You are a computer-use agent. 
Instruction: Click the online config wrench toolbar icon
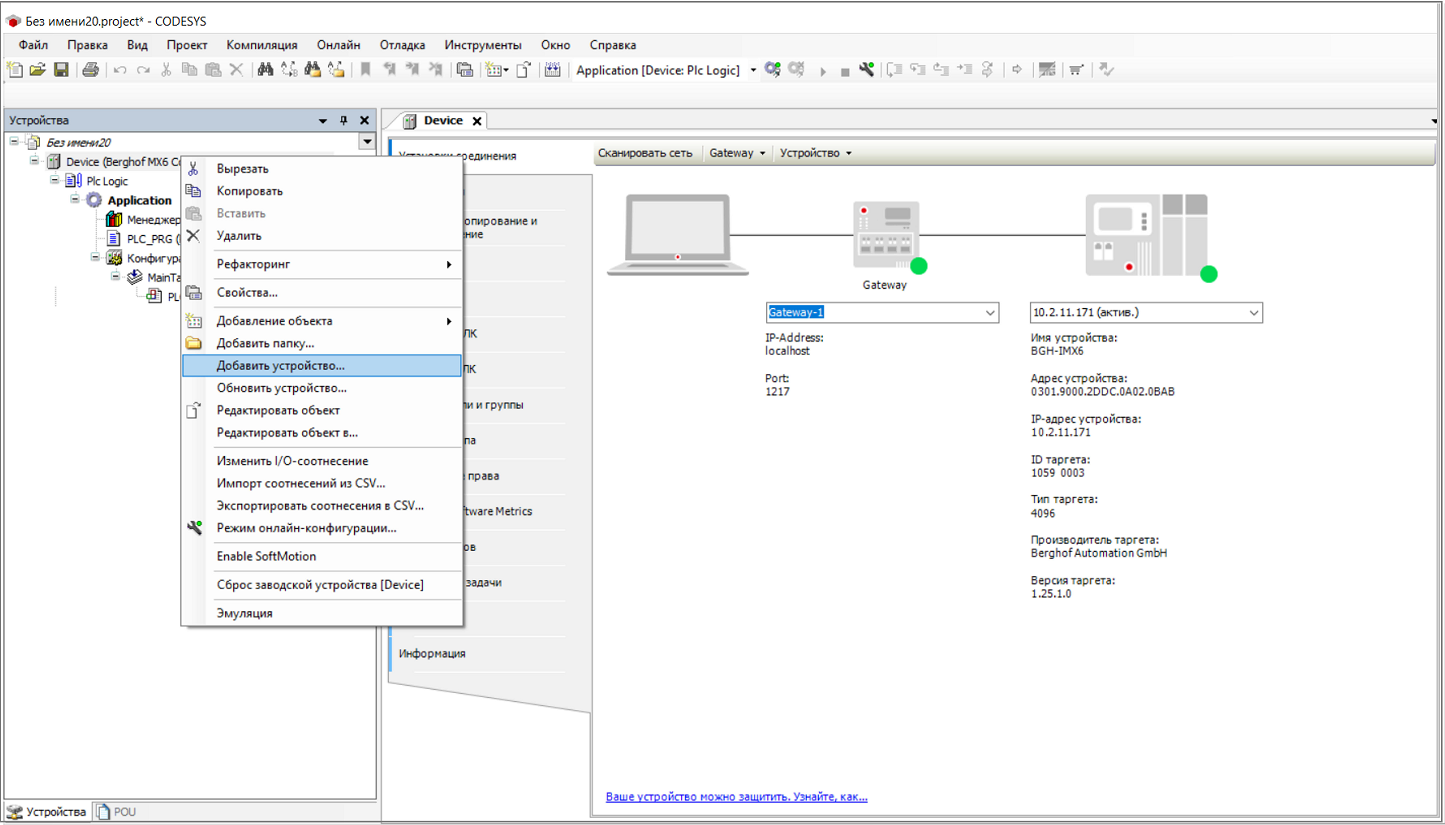[867, 70]
